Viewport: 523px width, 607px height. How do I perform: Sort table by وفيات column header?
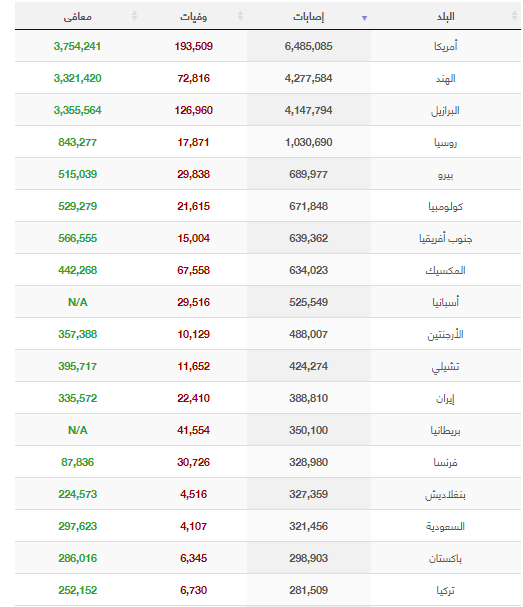point(193,16)
